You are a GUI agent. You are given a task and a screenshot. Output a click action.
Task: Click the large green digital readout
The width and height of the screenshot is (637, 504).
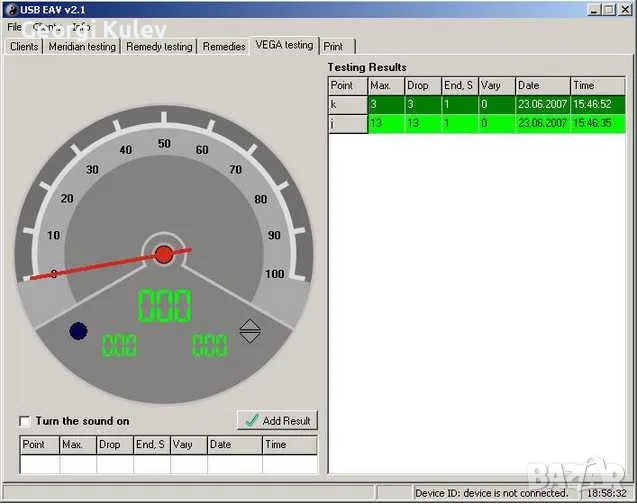164,306
